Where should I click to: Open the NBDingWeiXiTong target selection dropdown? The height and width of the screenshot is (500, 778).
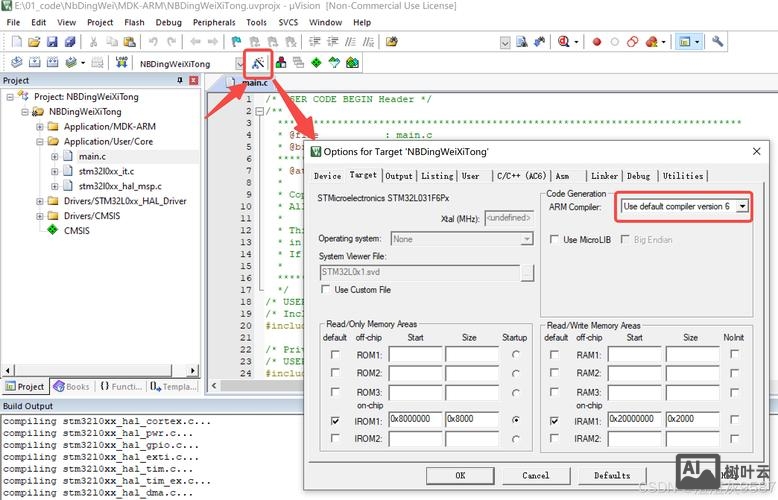pyautogui.click(x=240, y=63)
